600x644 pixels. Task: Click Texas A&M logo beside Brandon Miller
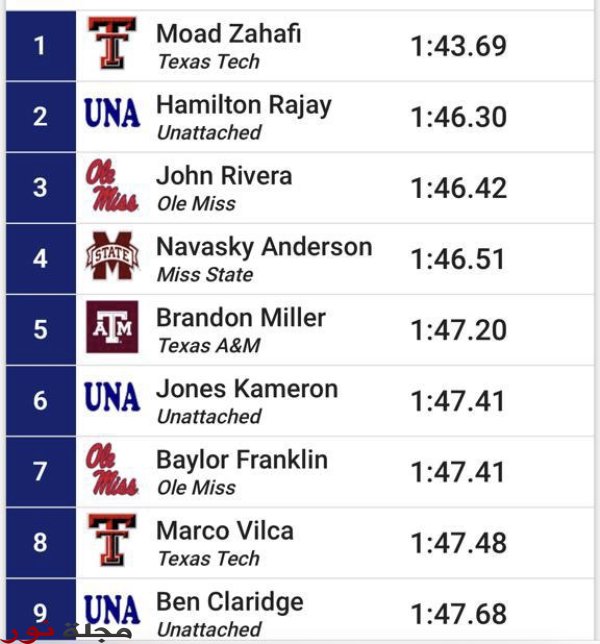tap(112, 327)
